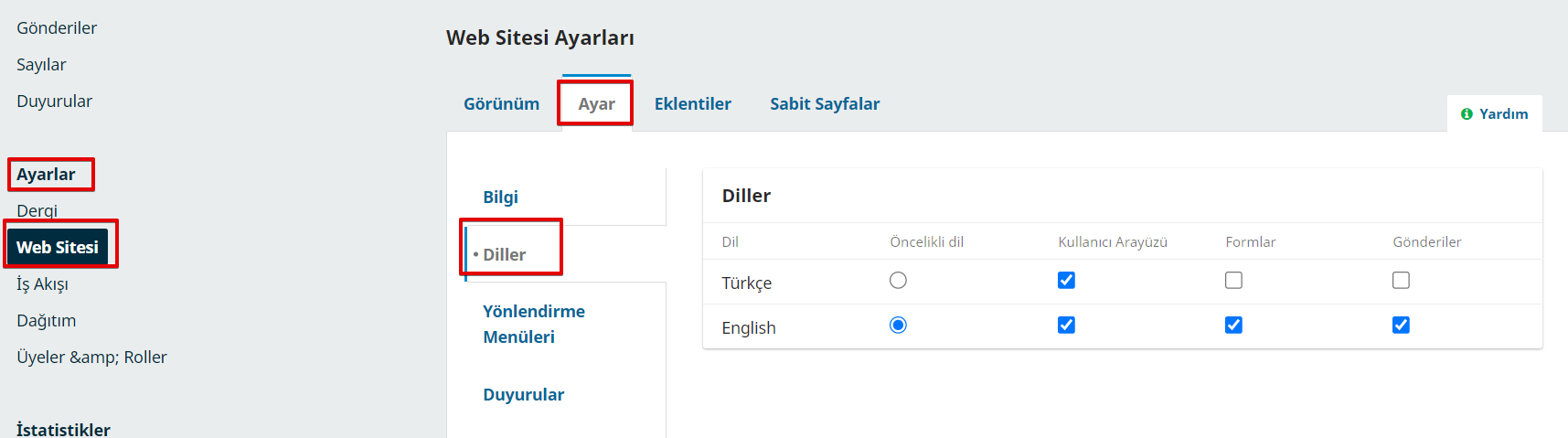The image size is (1568, 438).
Task: Click the Diller panel heading
Action: (746, 196)
